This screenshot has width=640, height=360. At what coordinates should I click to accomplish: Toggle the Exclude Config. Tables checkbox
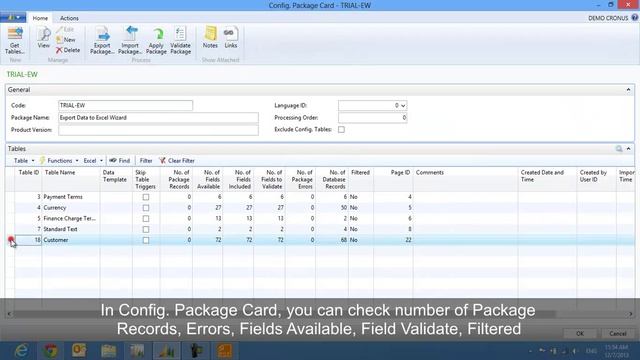coord(341,129)
